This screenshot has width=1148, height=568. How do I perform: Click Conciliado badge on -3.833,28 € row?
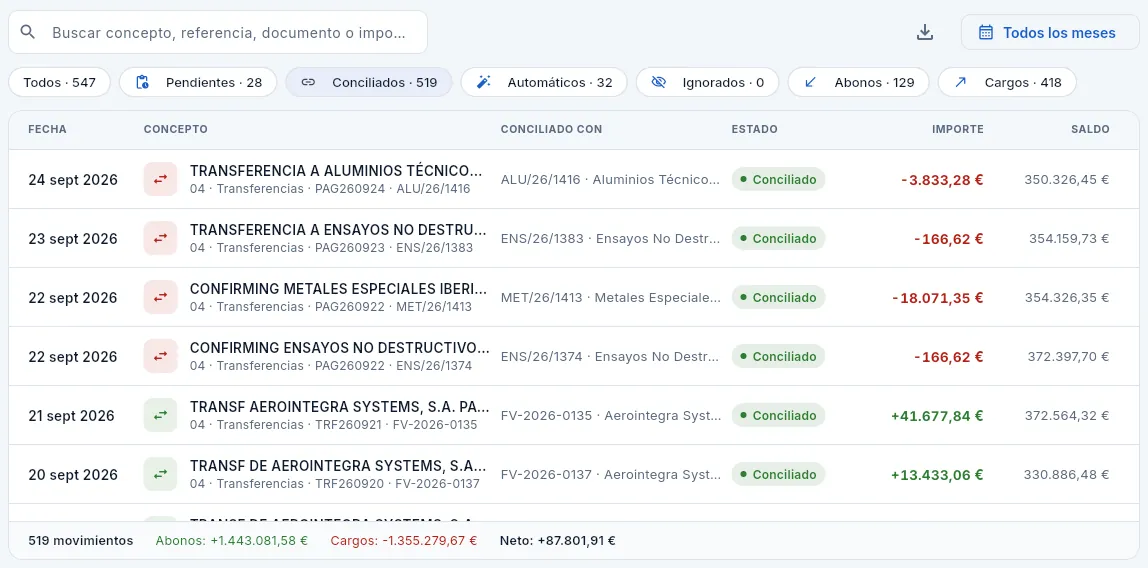tap(778, 179)
